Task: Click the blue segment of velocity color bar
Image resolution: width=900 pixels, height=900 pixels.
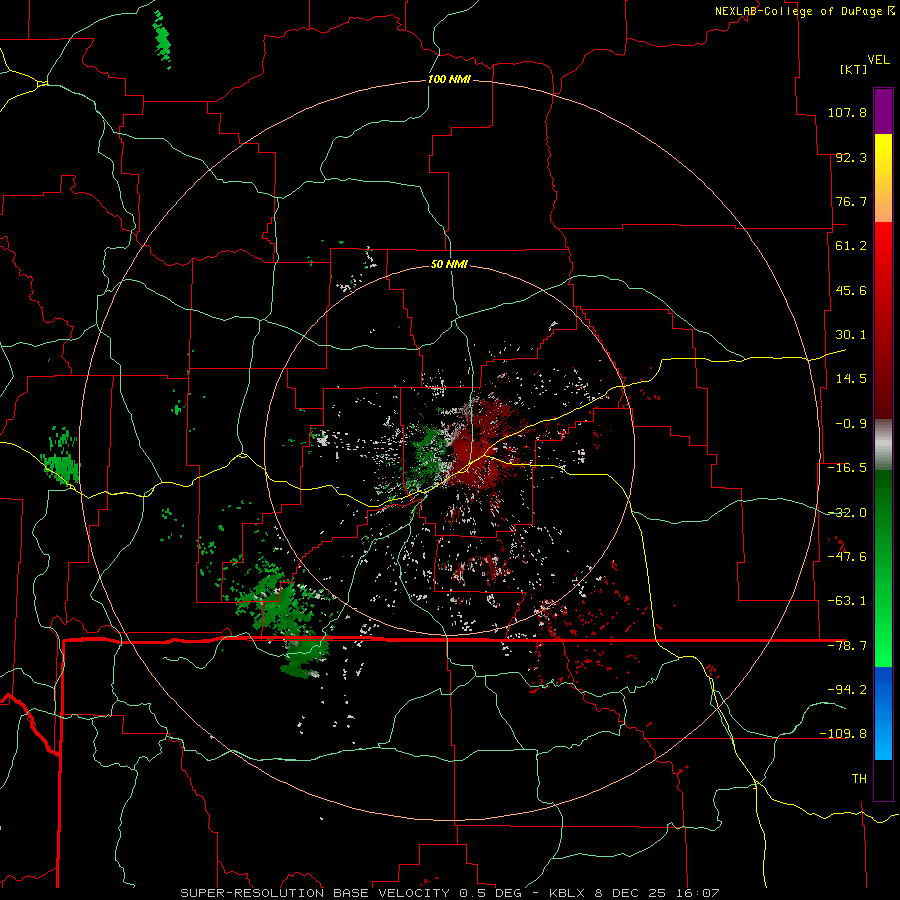Action: tap(883, 713)
